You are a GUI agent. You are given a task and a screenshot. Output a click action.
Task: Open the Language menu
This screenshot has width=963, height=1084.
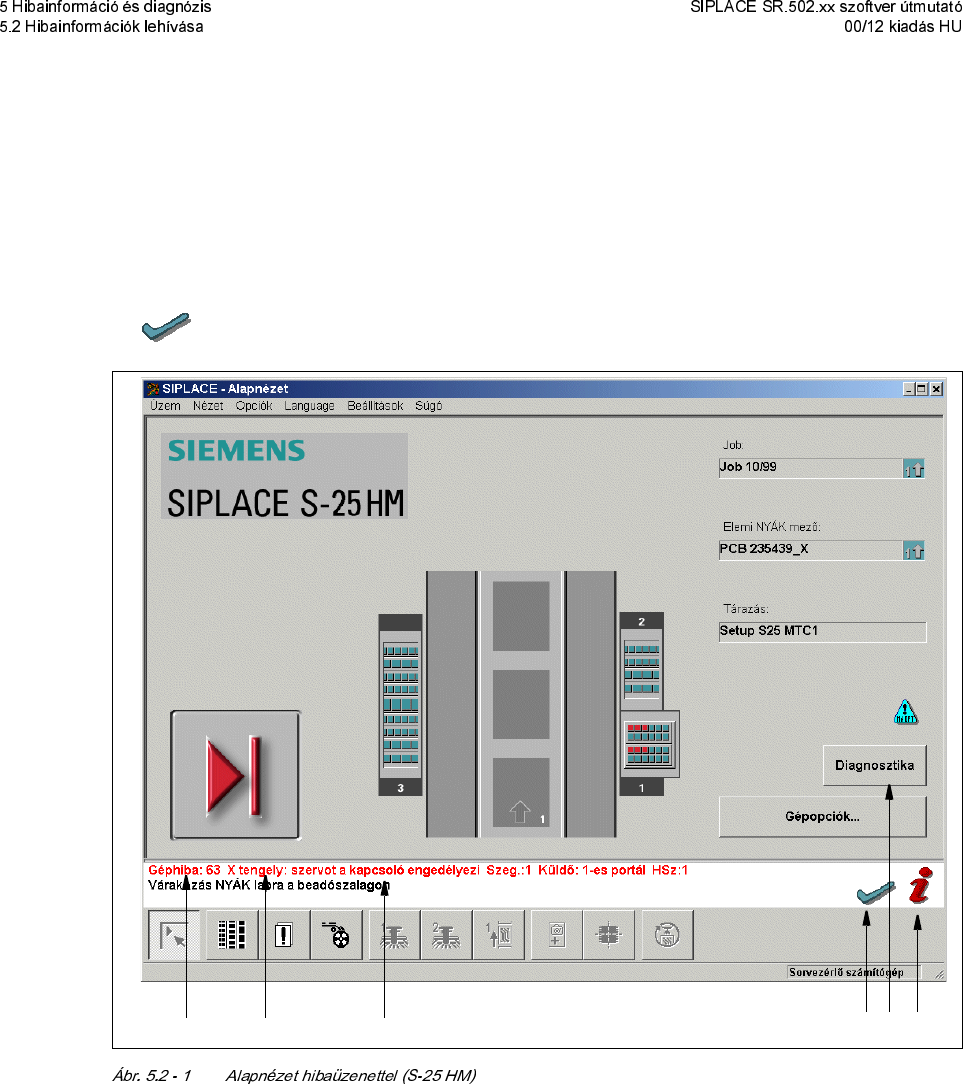point(309,406)
